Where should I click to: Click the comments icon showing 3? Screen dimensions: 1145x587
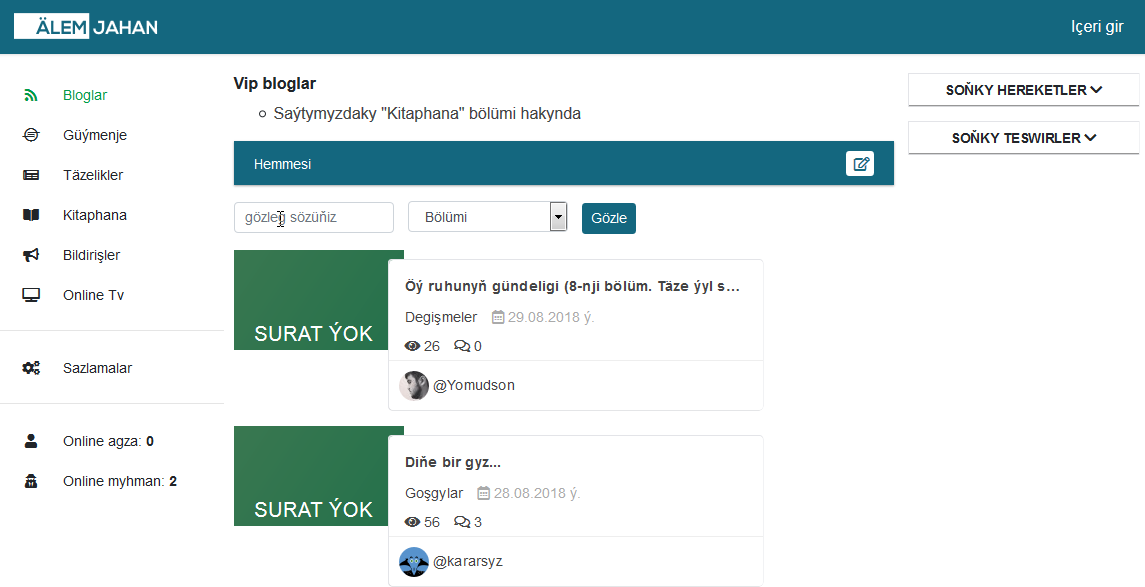pyautogui.click(x=462, y=522)
